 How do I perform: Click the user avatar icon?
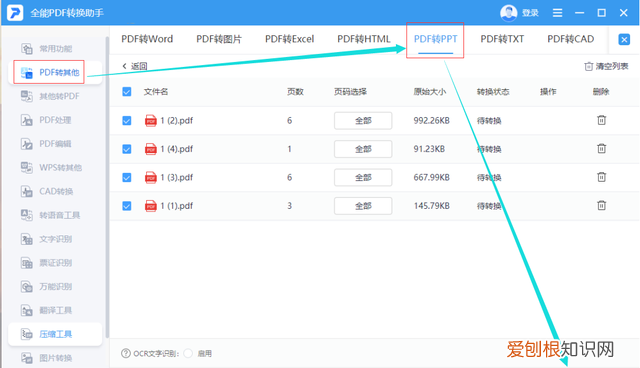coord(509,13)
